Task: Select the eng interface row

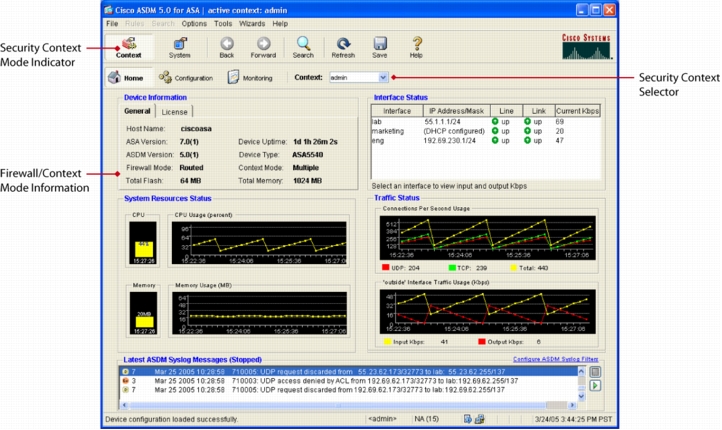Action: [x=486, y=140]
